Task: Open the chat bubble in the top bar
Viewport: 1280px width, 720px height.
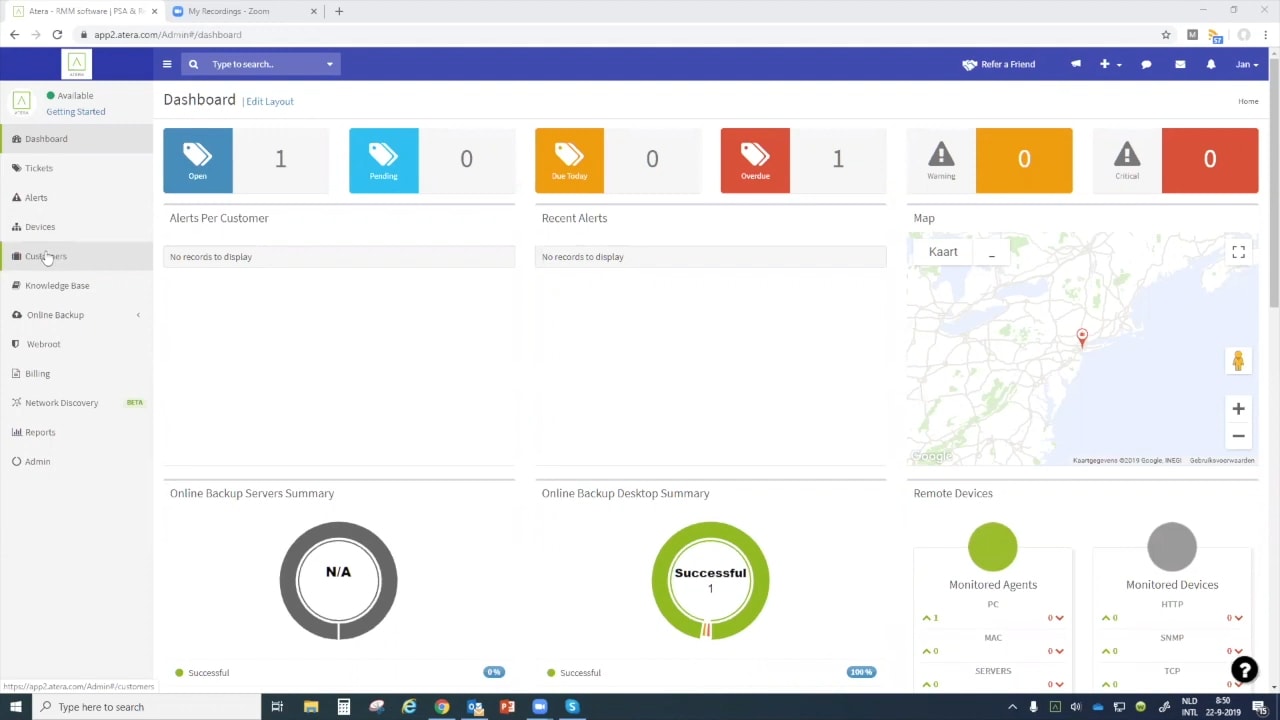Action: point(1146,64)
